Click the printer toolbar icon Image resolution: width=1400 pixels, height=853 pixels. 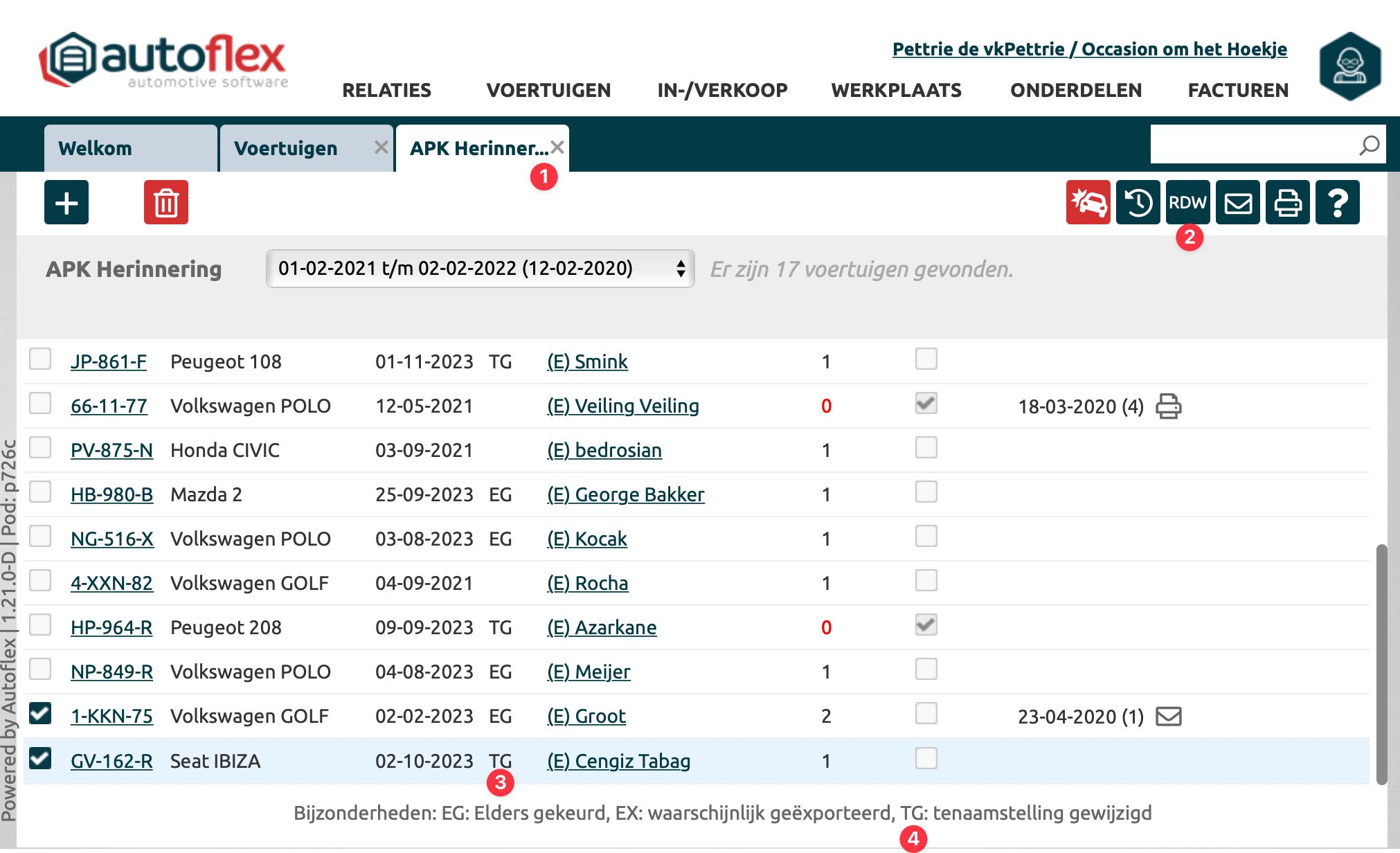pos(1288,202)
